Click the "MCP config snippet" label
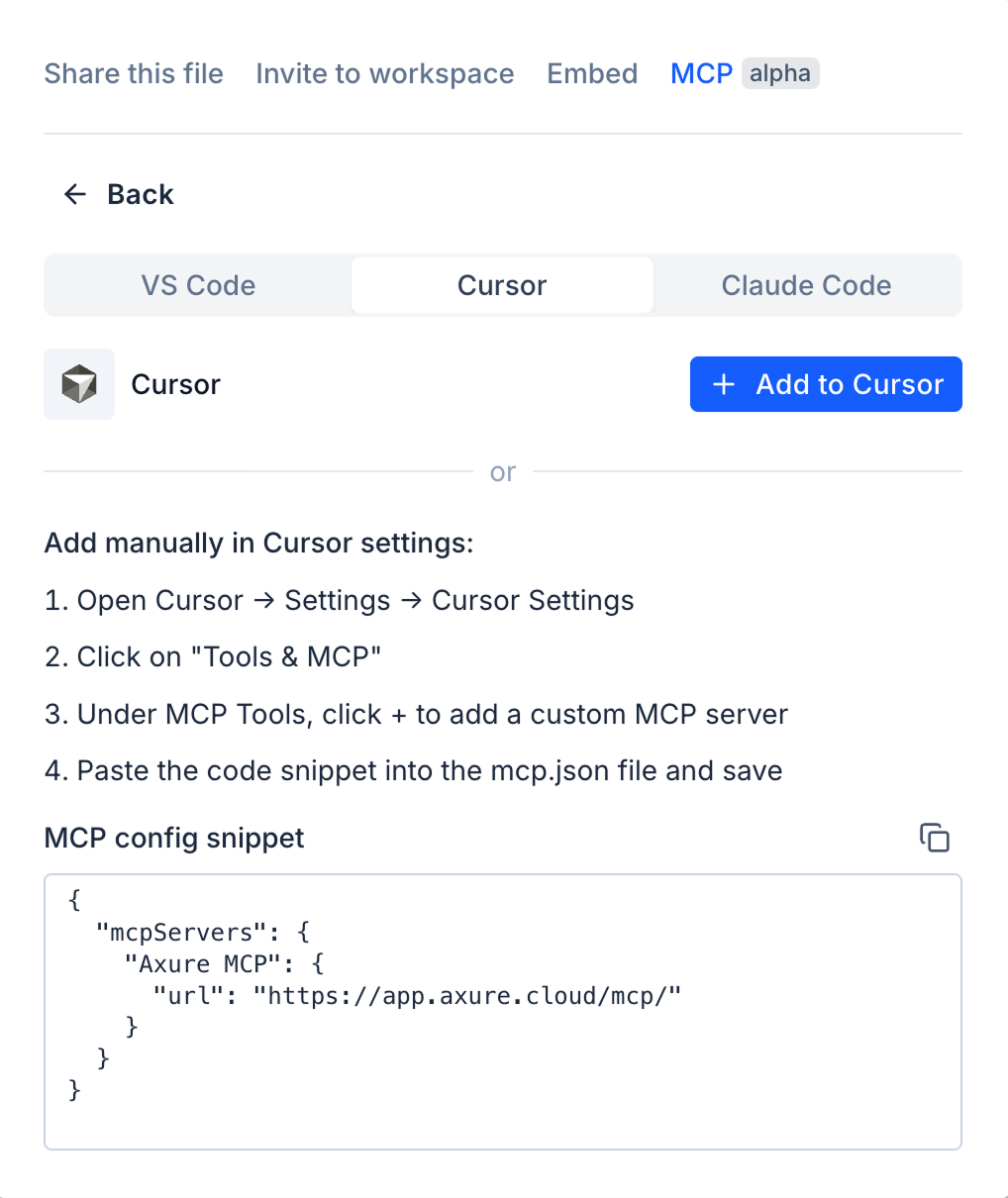The image size is (1008, 1198). 174,838
